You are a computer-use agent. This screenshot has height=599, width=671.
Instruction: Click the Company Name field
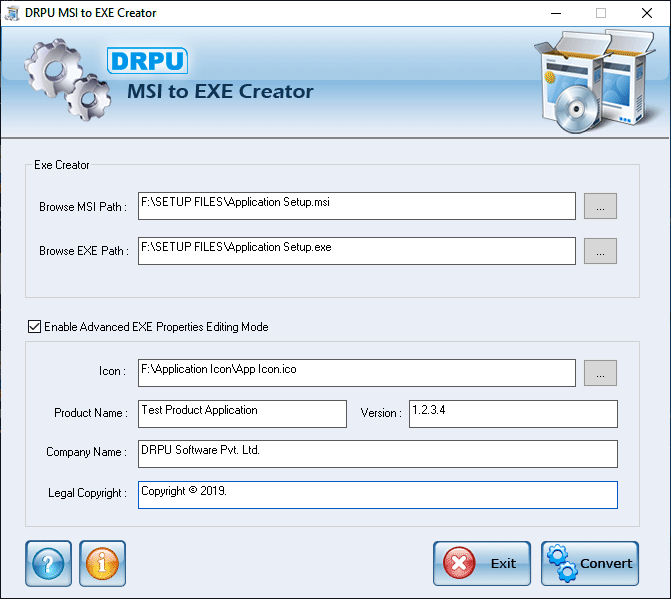pos(377,454)
